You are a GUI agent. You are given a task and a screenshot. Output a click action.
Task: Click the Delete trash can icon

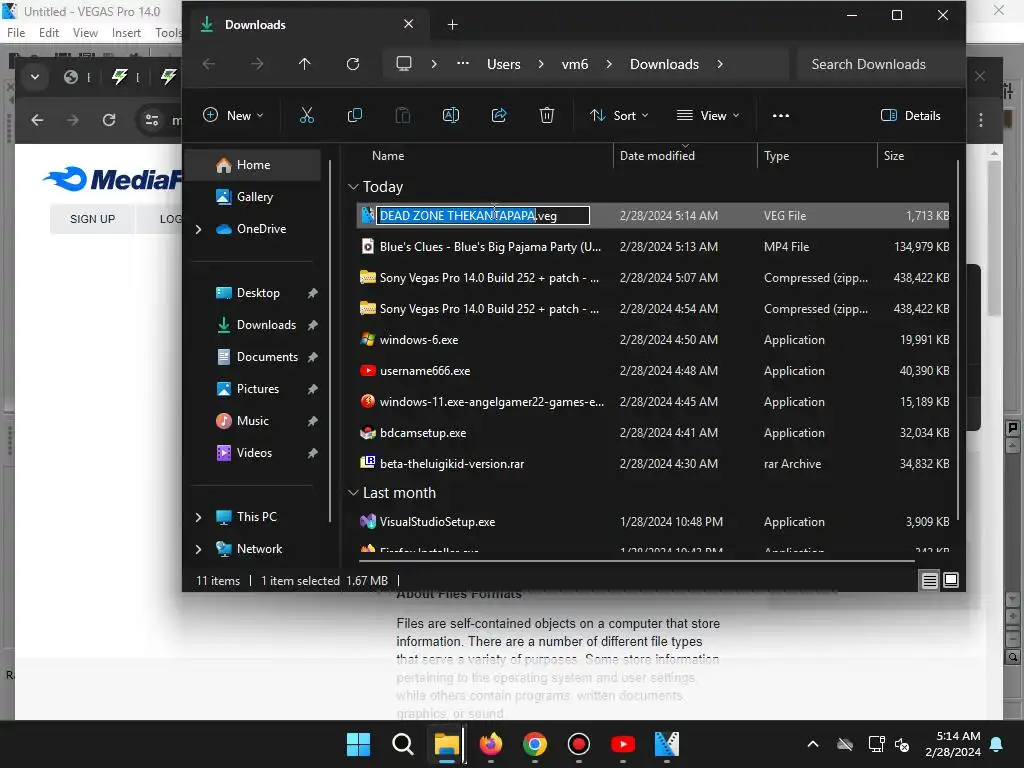(x=547, y=116)
